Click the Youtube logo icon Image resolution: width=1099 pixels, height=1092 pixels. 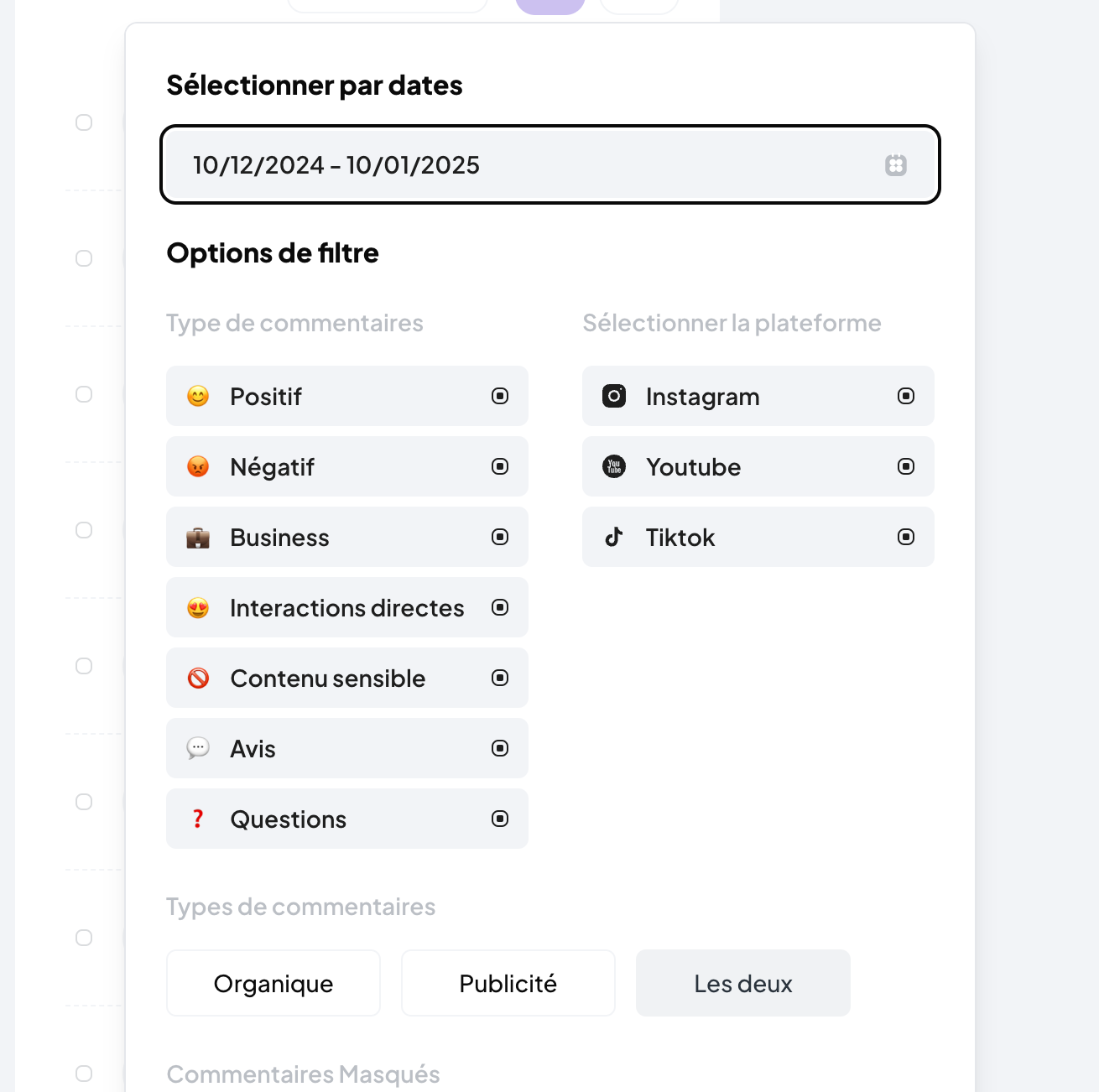[x=614, y=466]
